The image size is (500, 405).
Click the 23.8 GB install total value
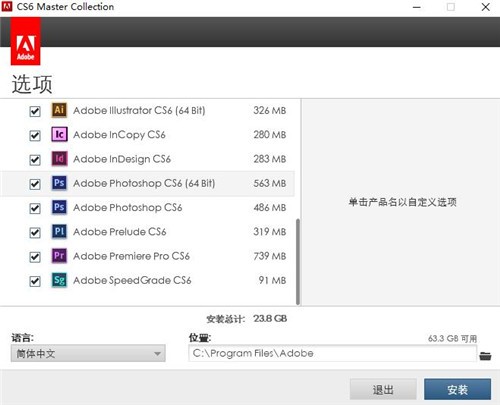(270, 319)
